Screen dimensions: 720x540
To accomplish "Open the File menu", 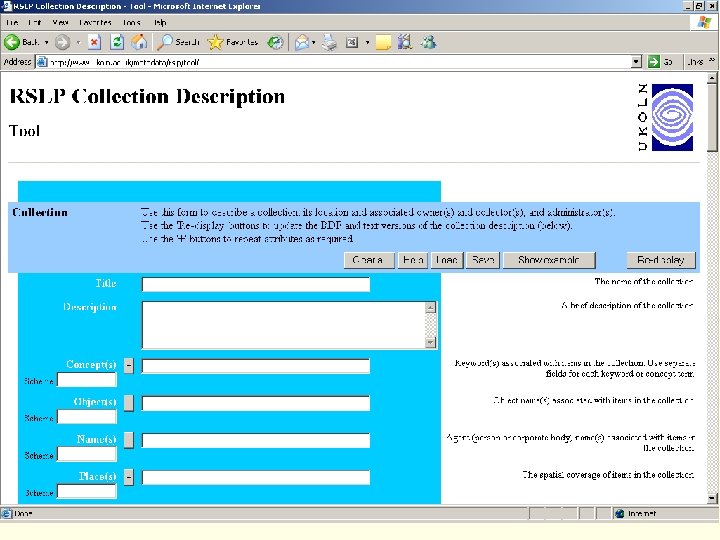I will 12,22.
